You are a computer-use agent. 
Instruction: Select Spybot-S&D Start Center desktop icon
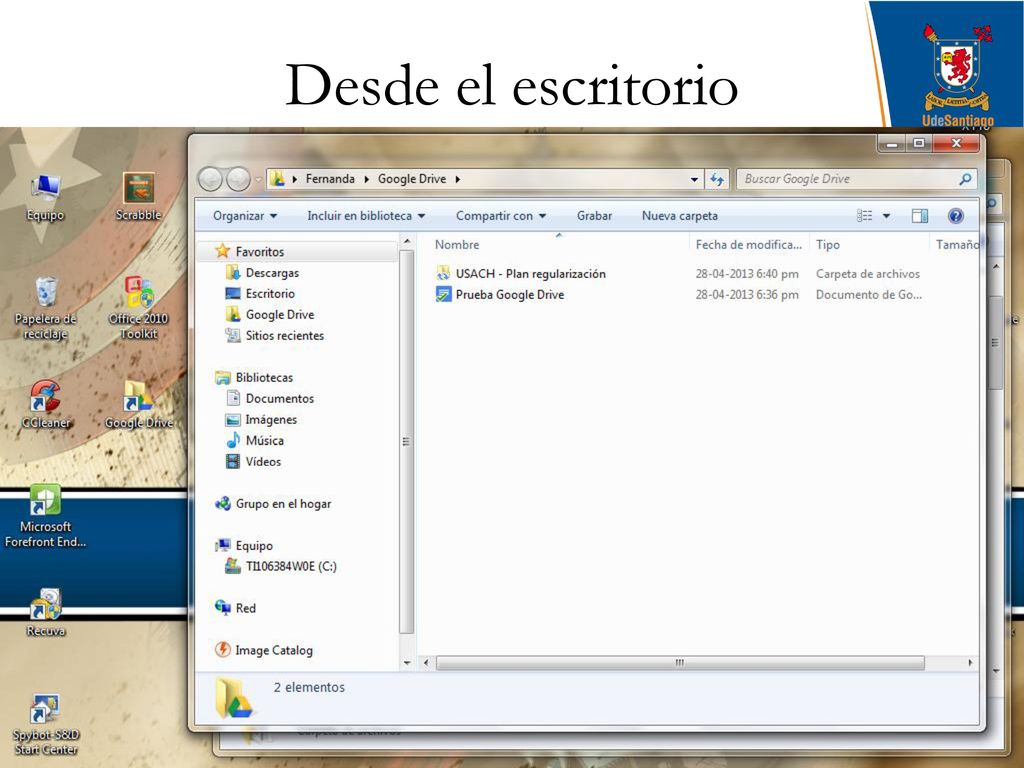pyautogui.click(x=45, y=724)
